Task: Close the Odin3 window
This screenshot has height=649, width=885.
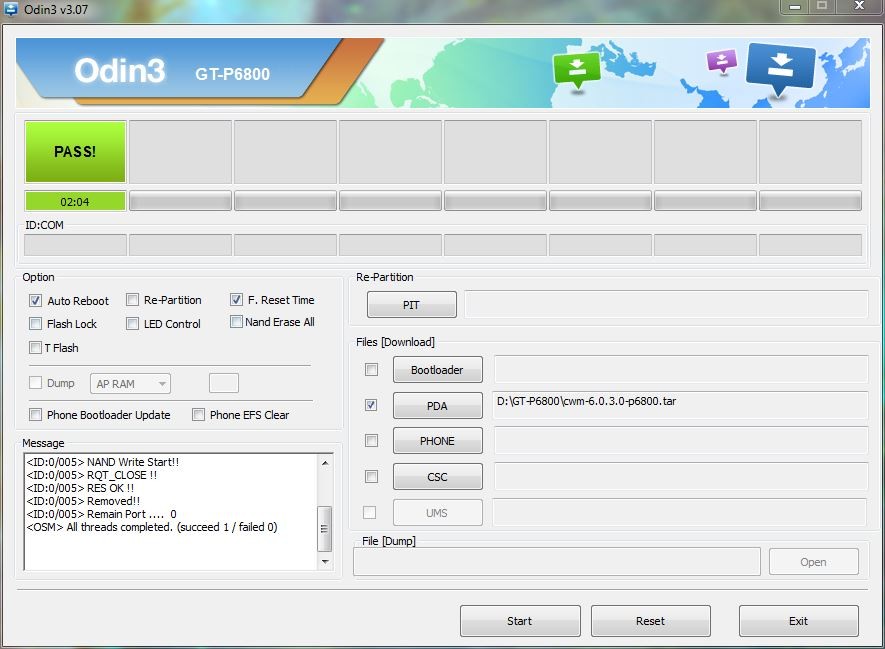Action: pos(859,6)
